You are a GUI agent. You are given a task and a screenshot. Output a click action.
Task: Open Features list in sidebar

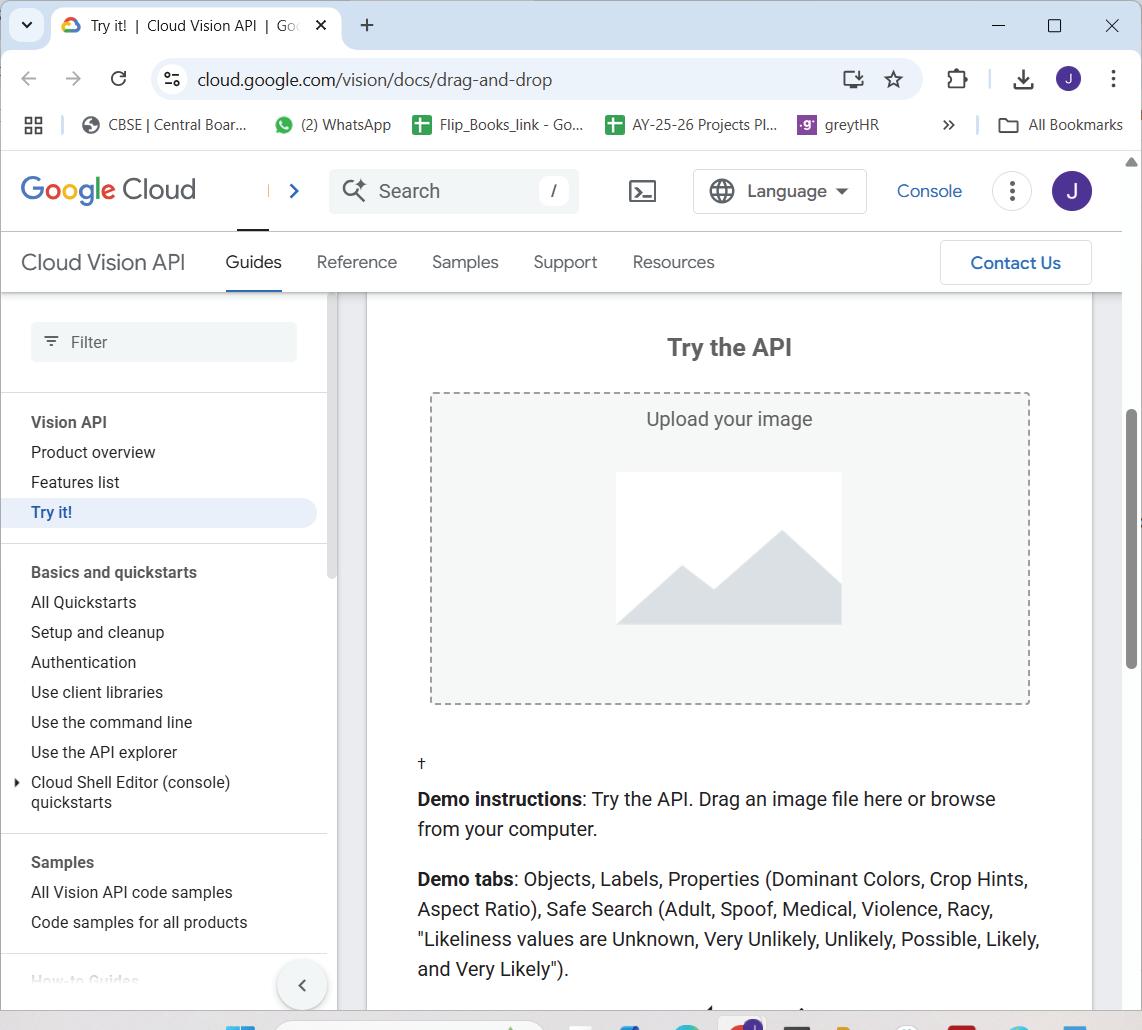tap(75, 482)
